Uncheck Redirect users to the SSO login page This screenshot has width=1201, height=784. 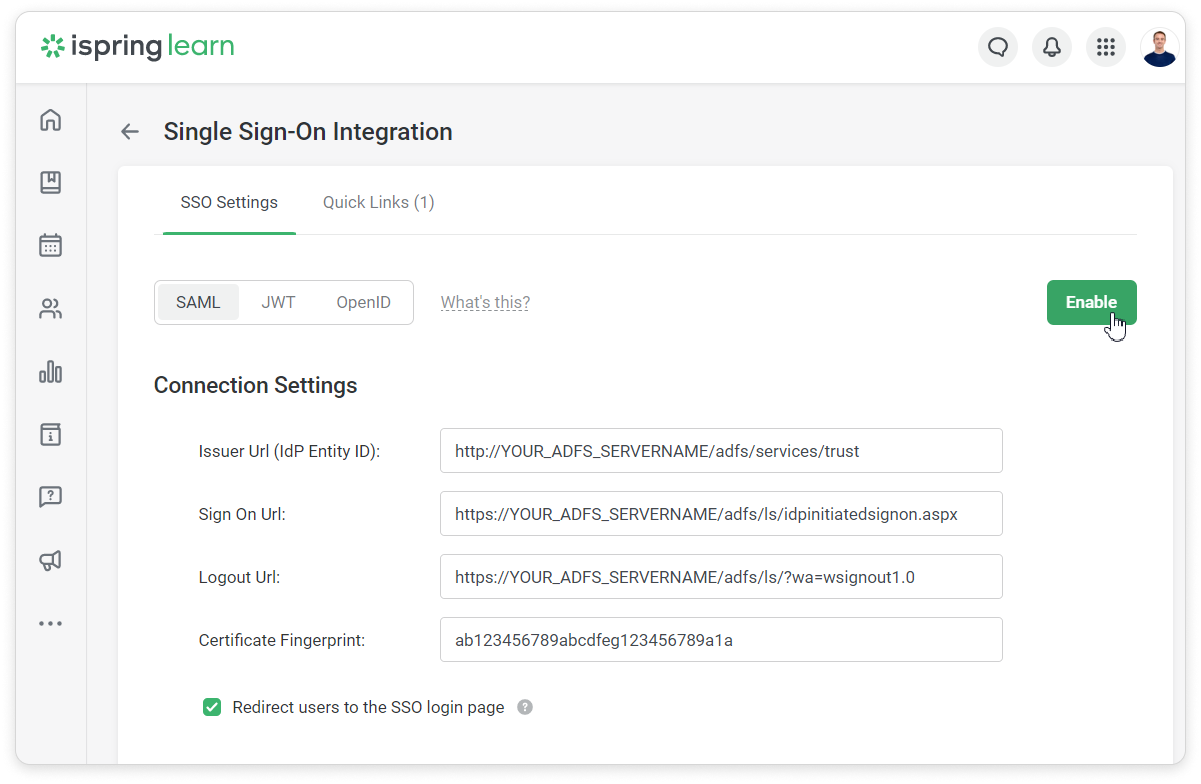click(211, 706)
